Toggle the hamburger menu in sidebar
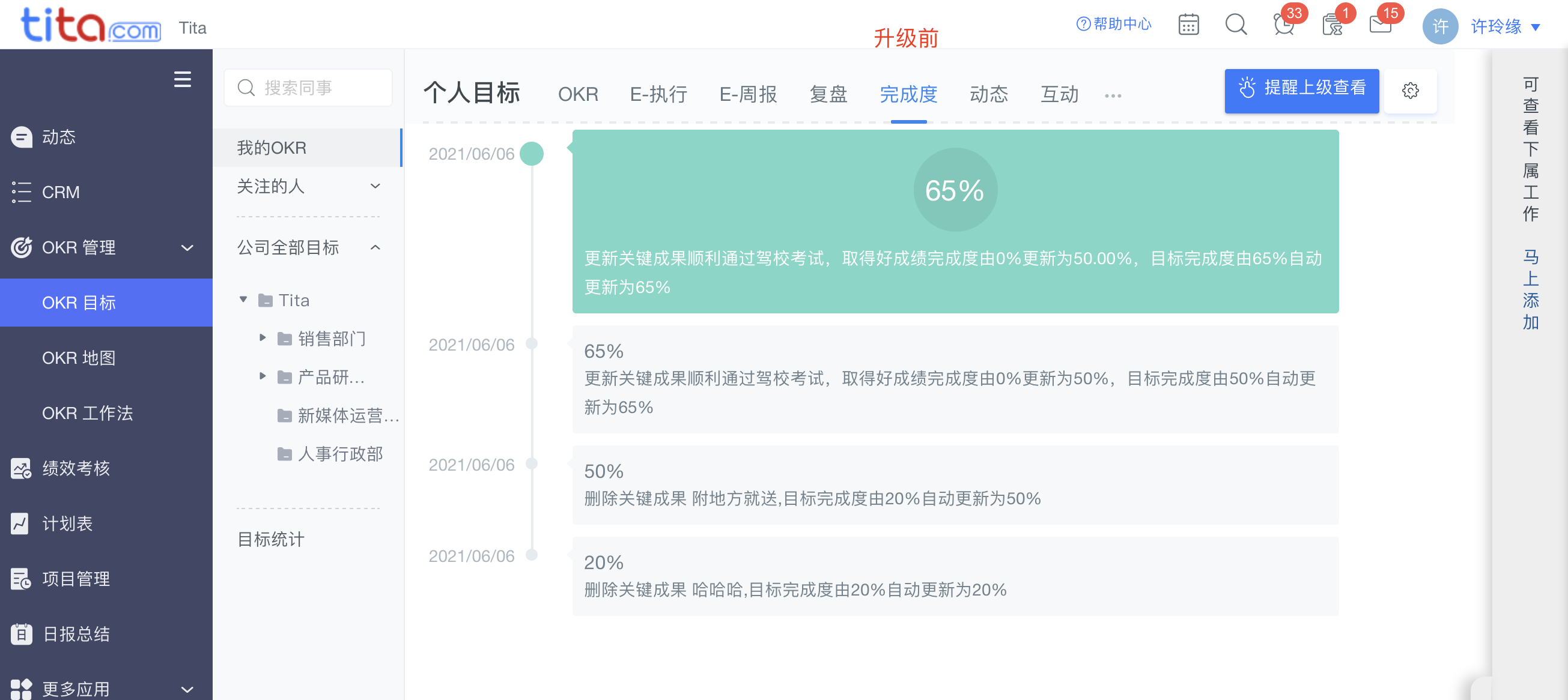This screenshot has width=1568, height=700. pos(182,80)
